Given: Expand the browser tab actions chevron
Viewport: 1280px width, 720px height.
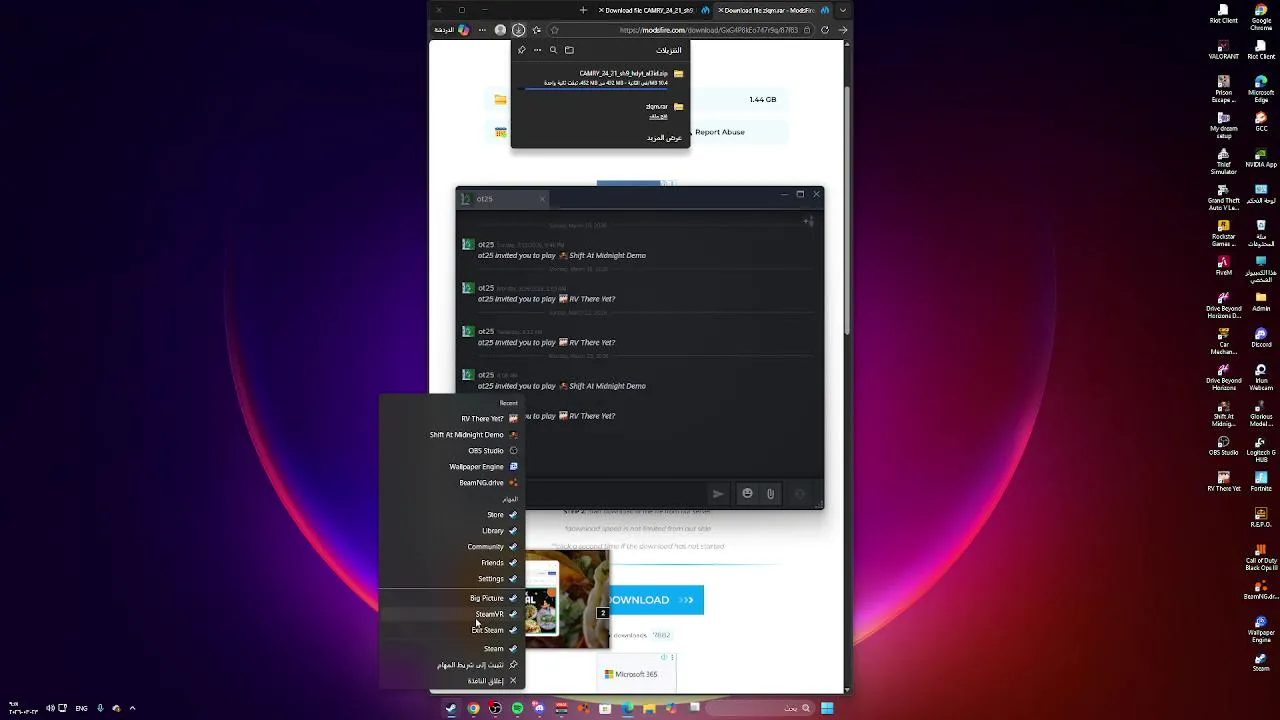Looking at the screenshot, I should point(843,10).
